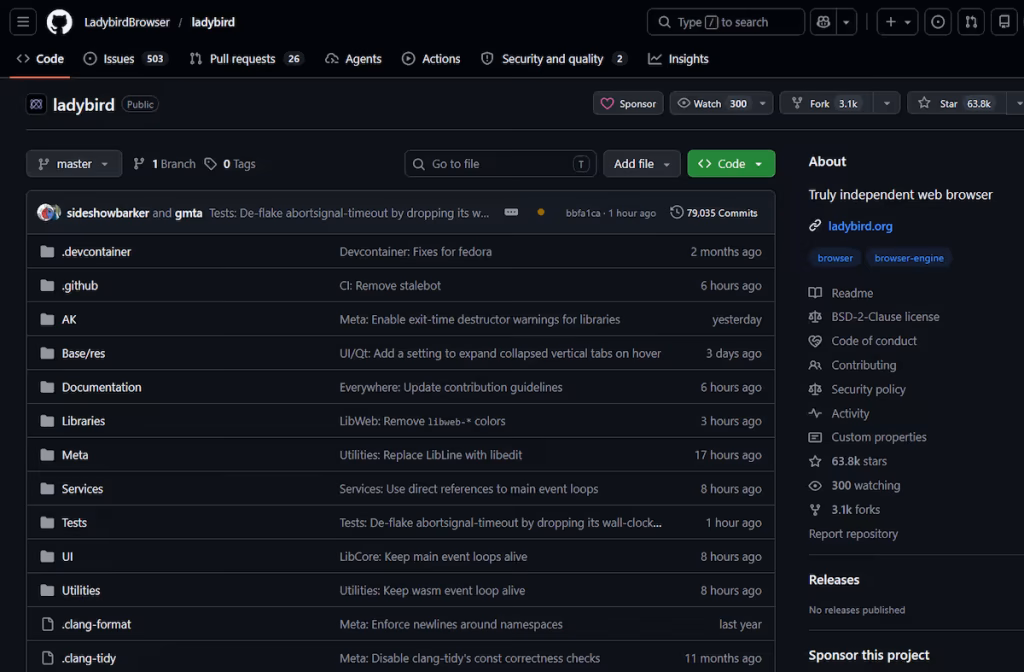This screenshot has width=1024, height=672.
Task: View pending commit status dot
Action: coord(541,212)
